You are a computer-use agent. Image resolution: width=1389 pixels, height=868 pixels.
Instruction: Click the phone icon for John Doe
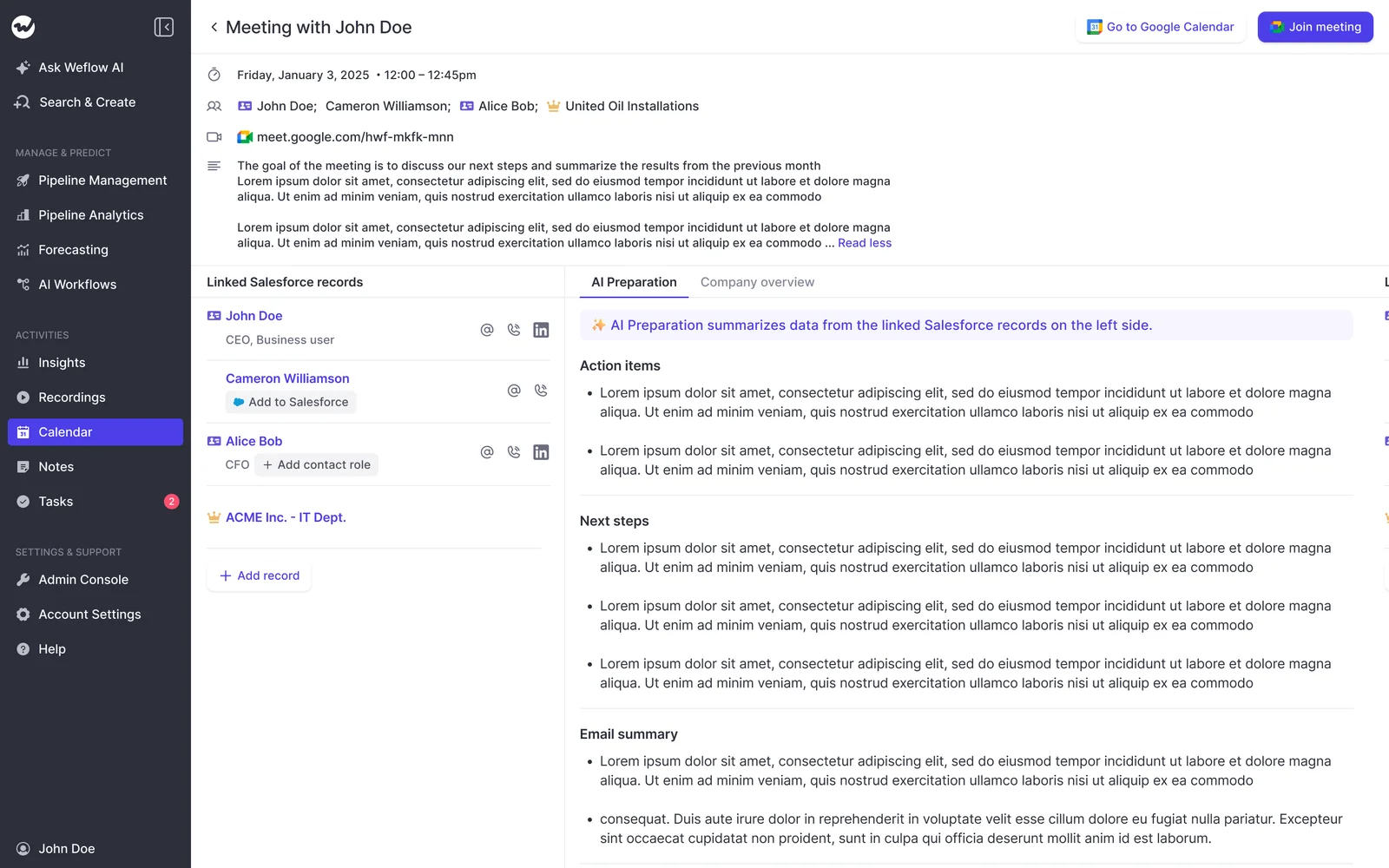click(514, 330)
